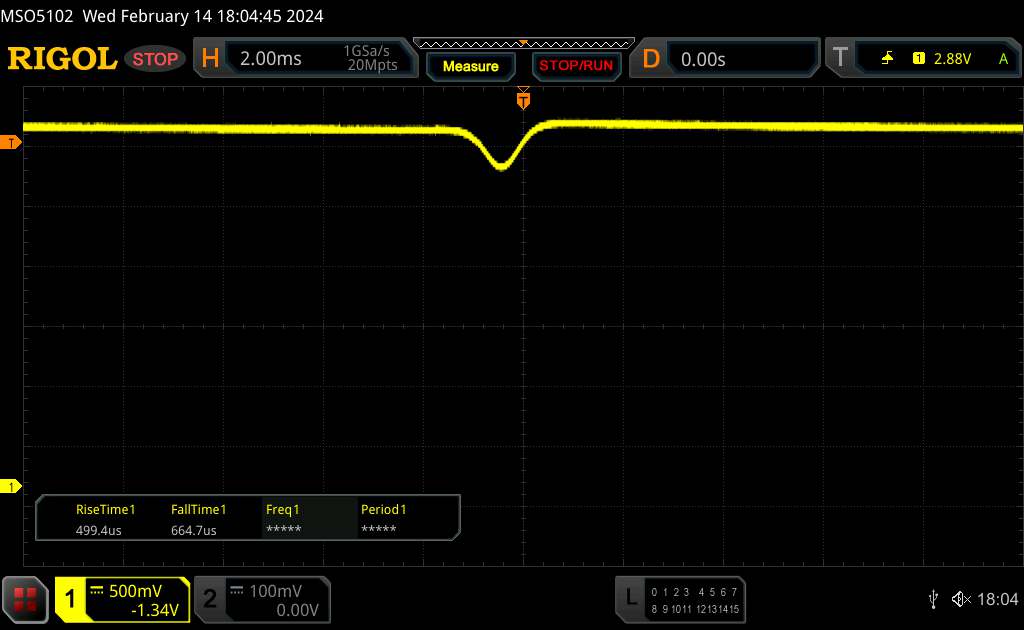Click the 499.4us rise time value
This screenshot has height=630, width=1024.
99,530
